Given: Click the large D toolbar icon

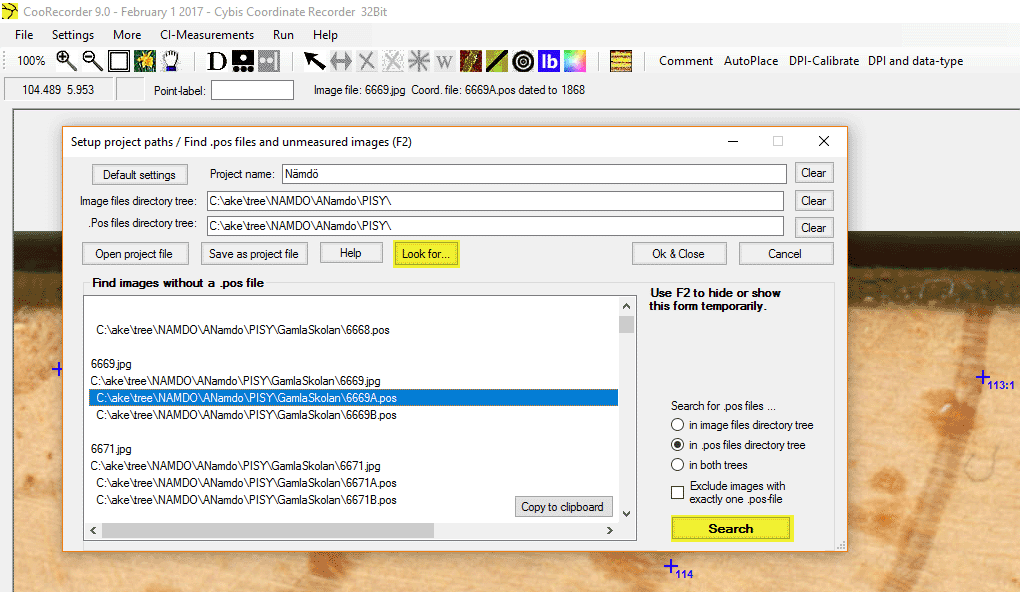Looking at the screenshot, I should tap(217, 61).
